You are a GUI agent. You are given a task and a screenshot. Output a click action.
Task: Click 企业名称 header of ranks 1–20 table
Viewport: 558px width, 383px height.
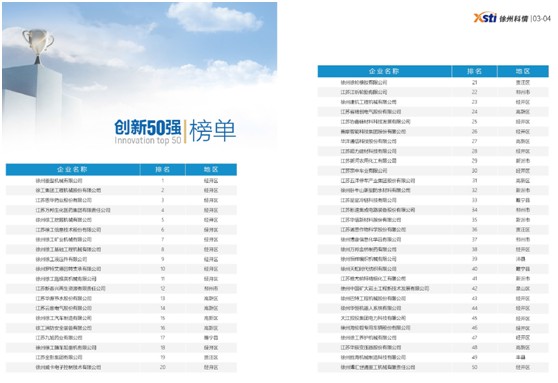pyautogui.click(x=73, y=169)
